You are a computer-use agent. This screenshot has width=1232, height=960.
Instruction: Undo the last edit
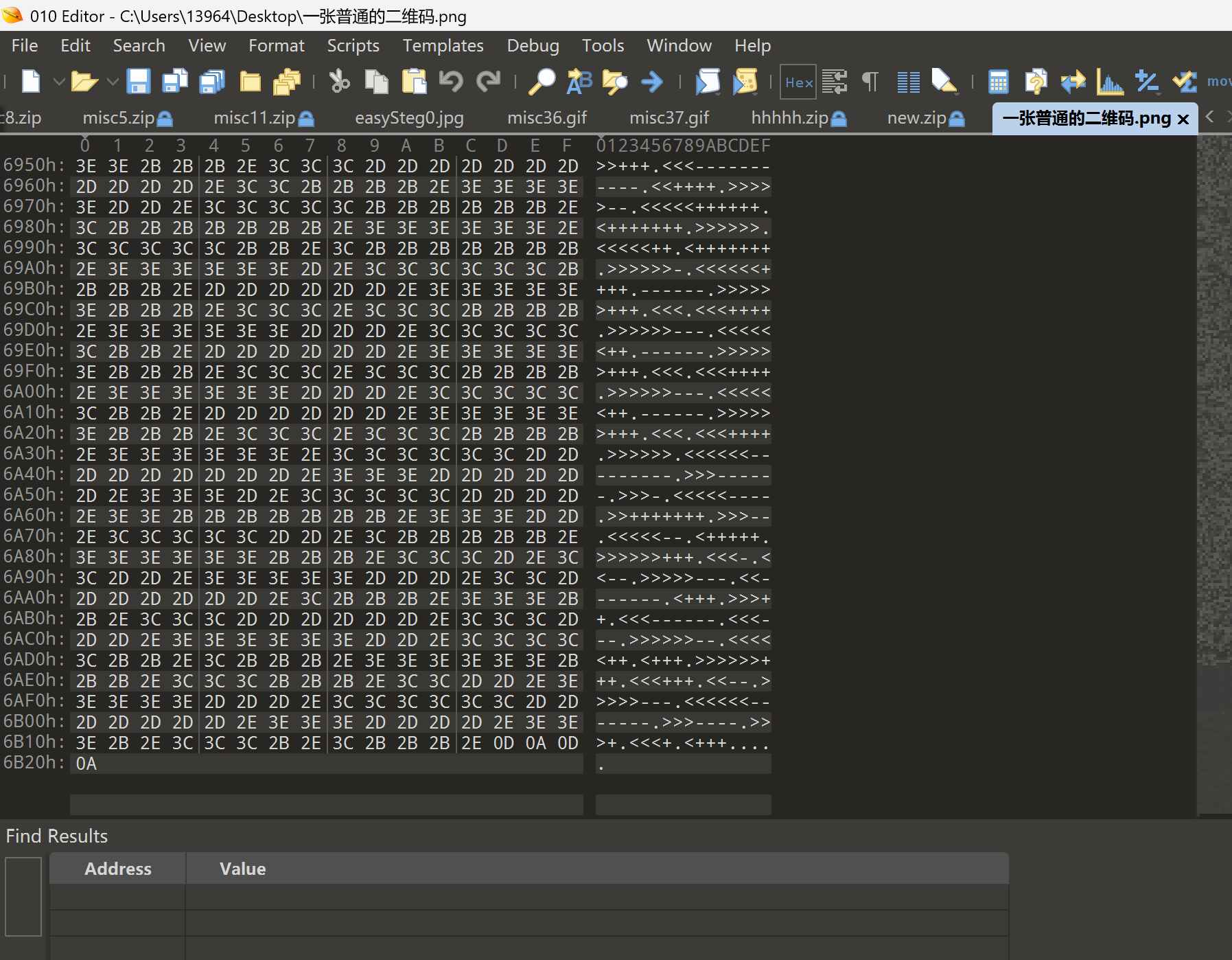point(451,82)
